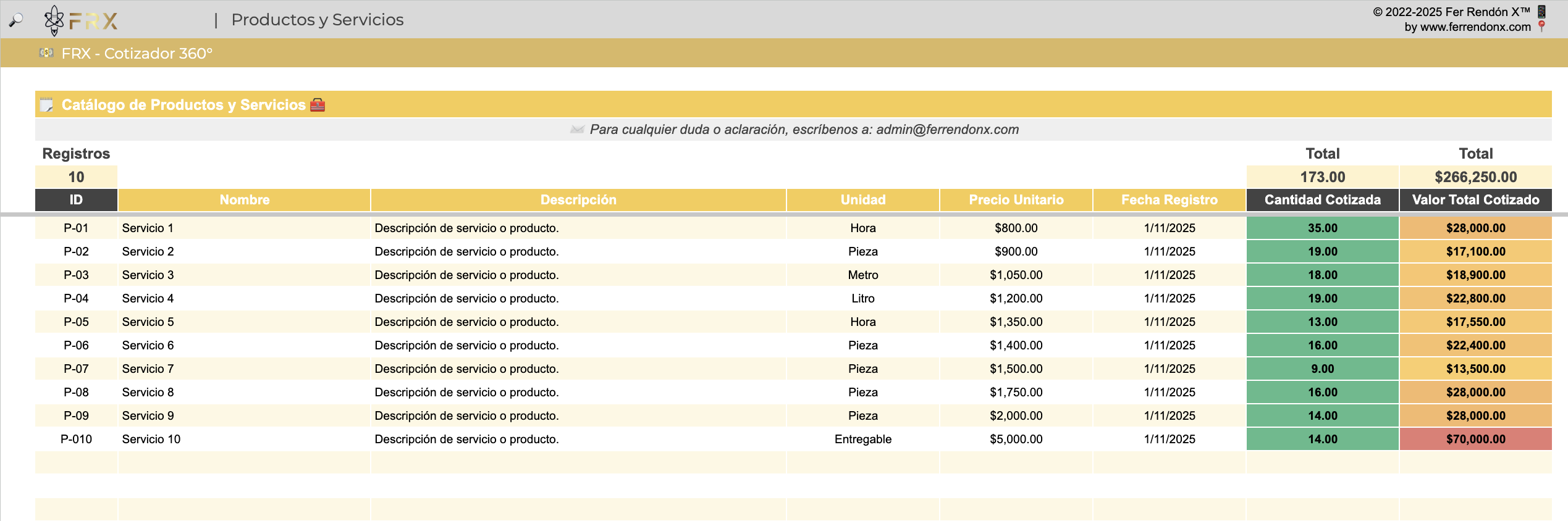This screenshot has height=521, width=1568.
Task: Click the red pushpin location icon
Action: pos(1542,27)
